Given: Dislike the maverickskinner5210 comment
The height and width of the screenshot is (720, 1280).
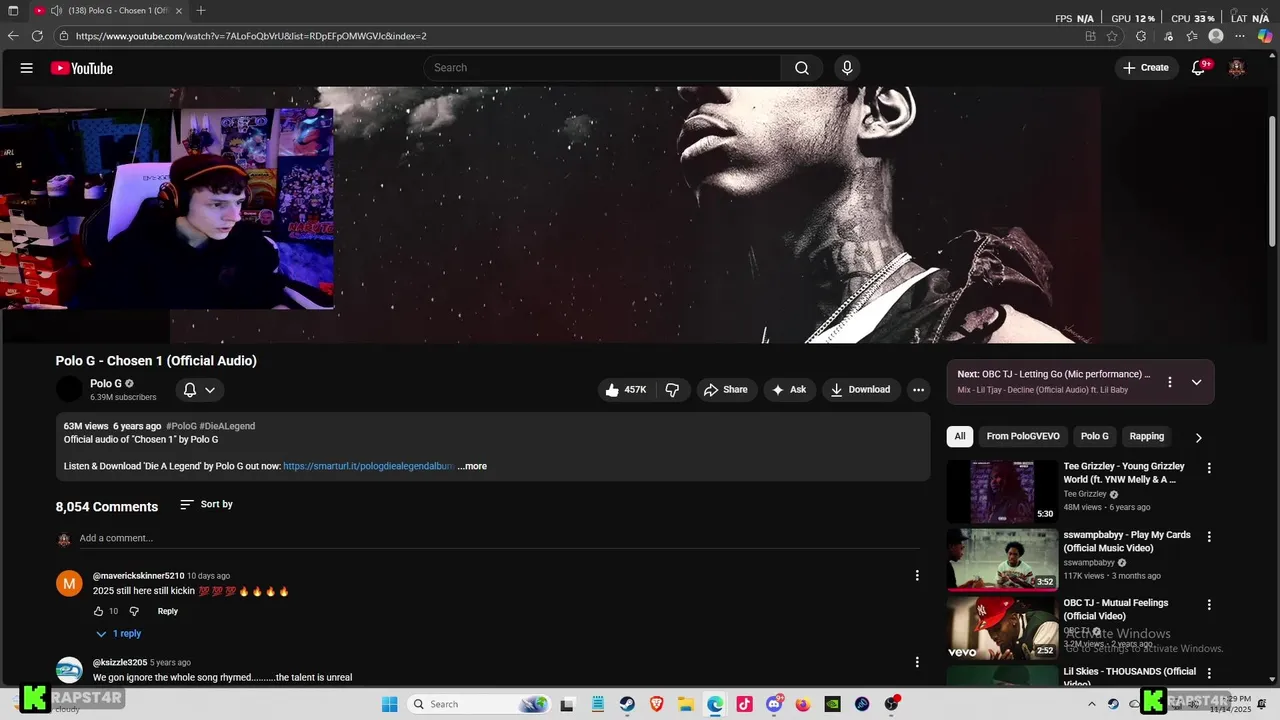Looking at the screenshot, I should (134, 611).
